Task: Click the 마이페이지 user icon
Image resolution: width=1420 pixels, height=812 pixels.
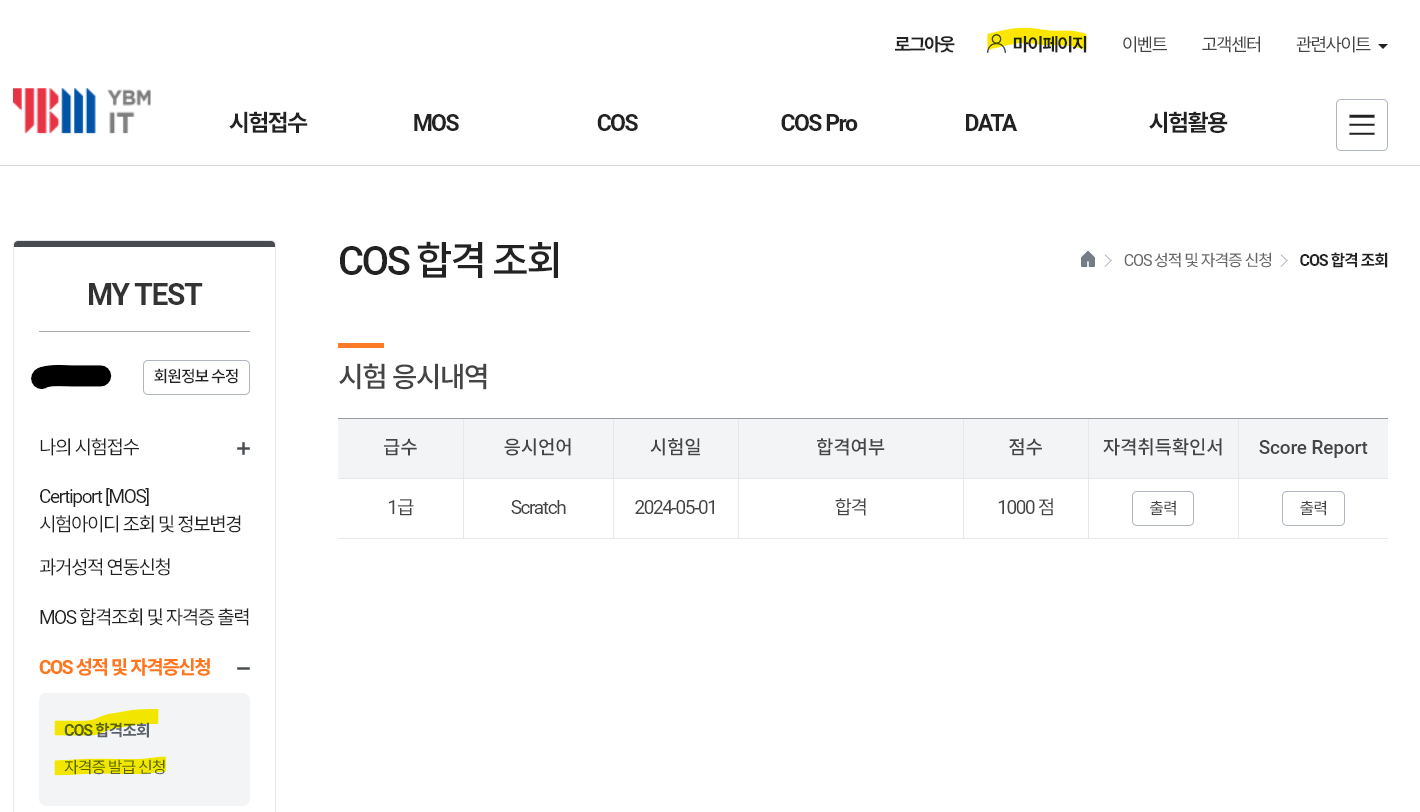Action: point(996,43)
